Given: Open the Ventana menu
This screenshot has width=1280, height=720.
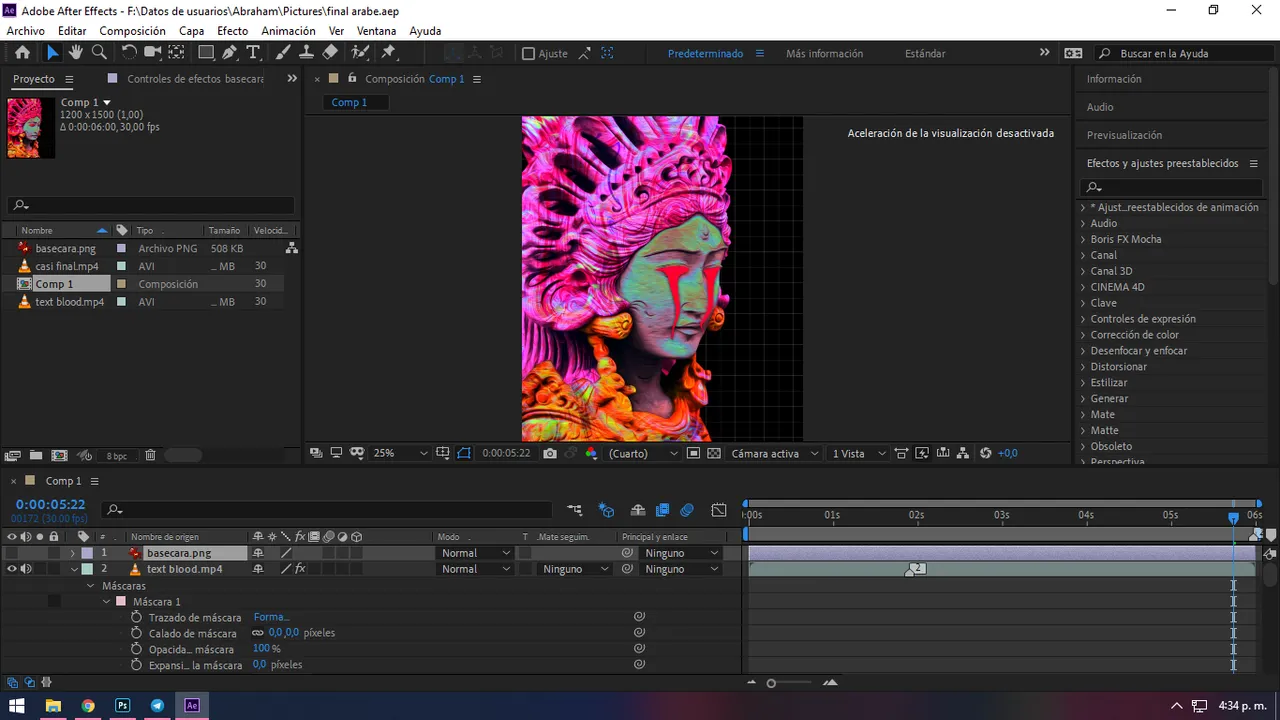Looking at the screenshot, I should 376,31.
